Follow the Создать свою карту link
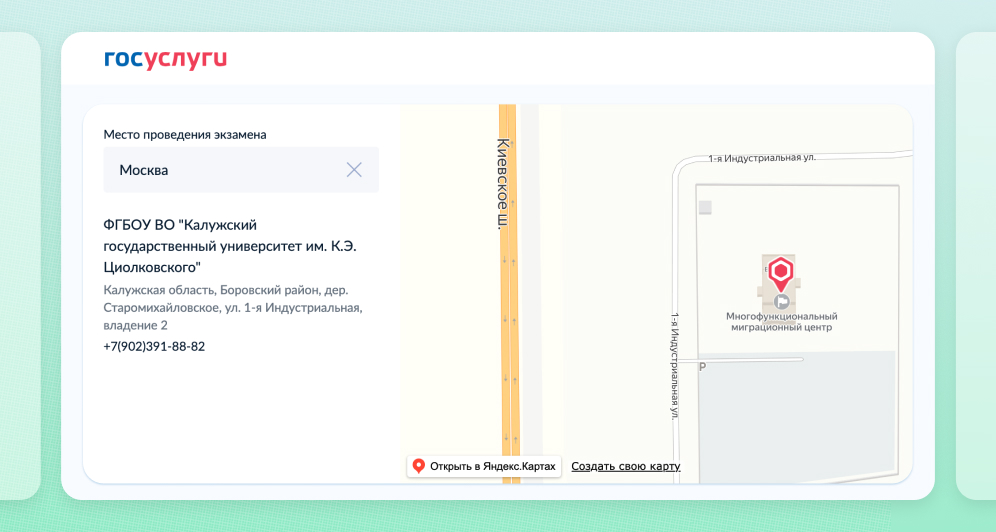The height and width of the screenshot is (532, 996). (625, 466)
